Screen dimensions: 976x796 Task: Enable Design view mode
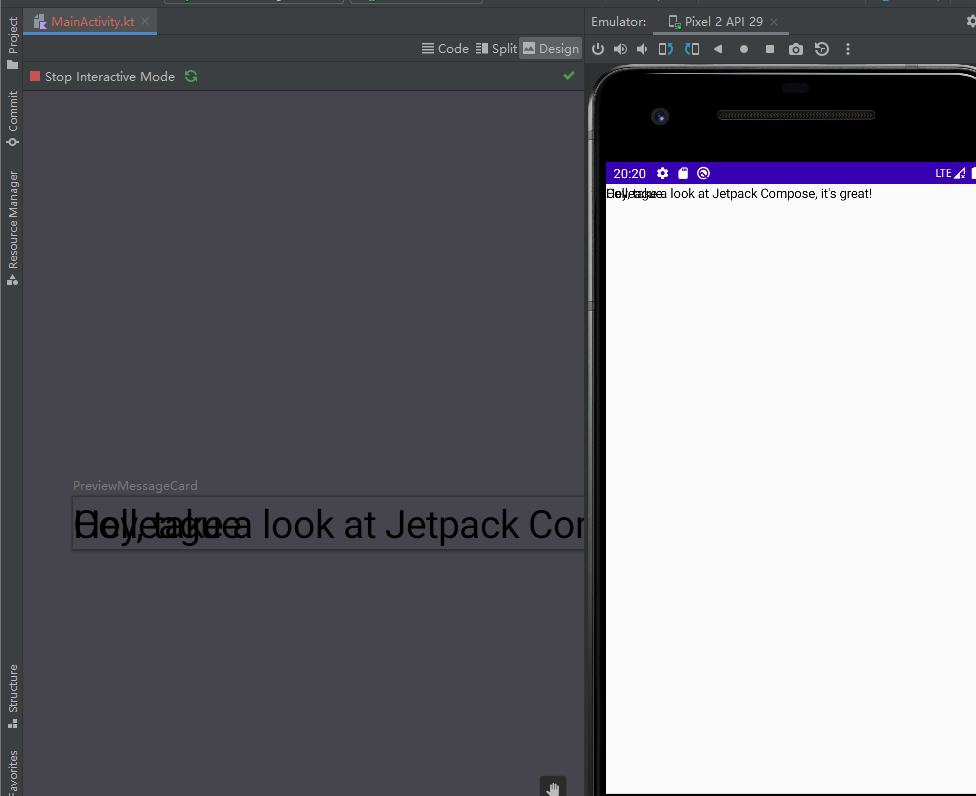pyautogui.click(x=550, y=48)
